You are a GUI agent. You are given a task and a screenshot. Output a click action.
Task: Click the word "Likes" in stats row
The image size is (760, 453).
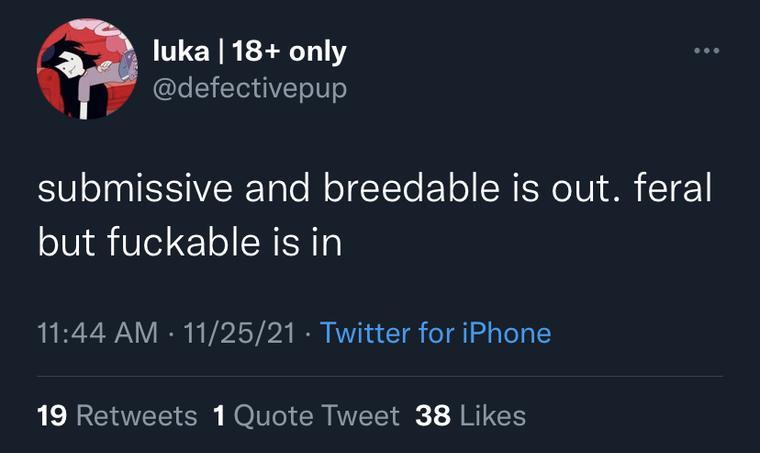click(491, 415)
